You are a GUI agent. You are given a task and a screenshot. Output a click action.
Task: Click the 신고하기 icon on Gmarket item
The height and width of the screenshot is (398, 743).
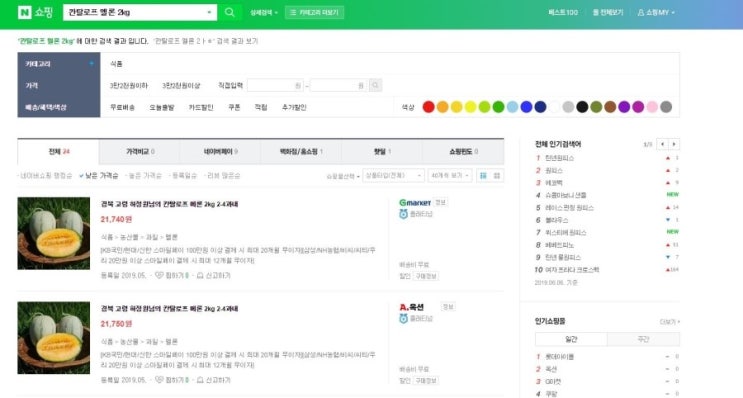pyautogui.click(x=200, y=275)
